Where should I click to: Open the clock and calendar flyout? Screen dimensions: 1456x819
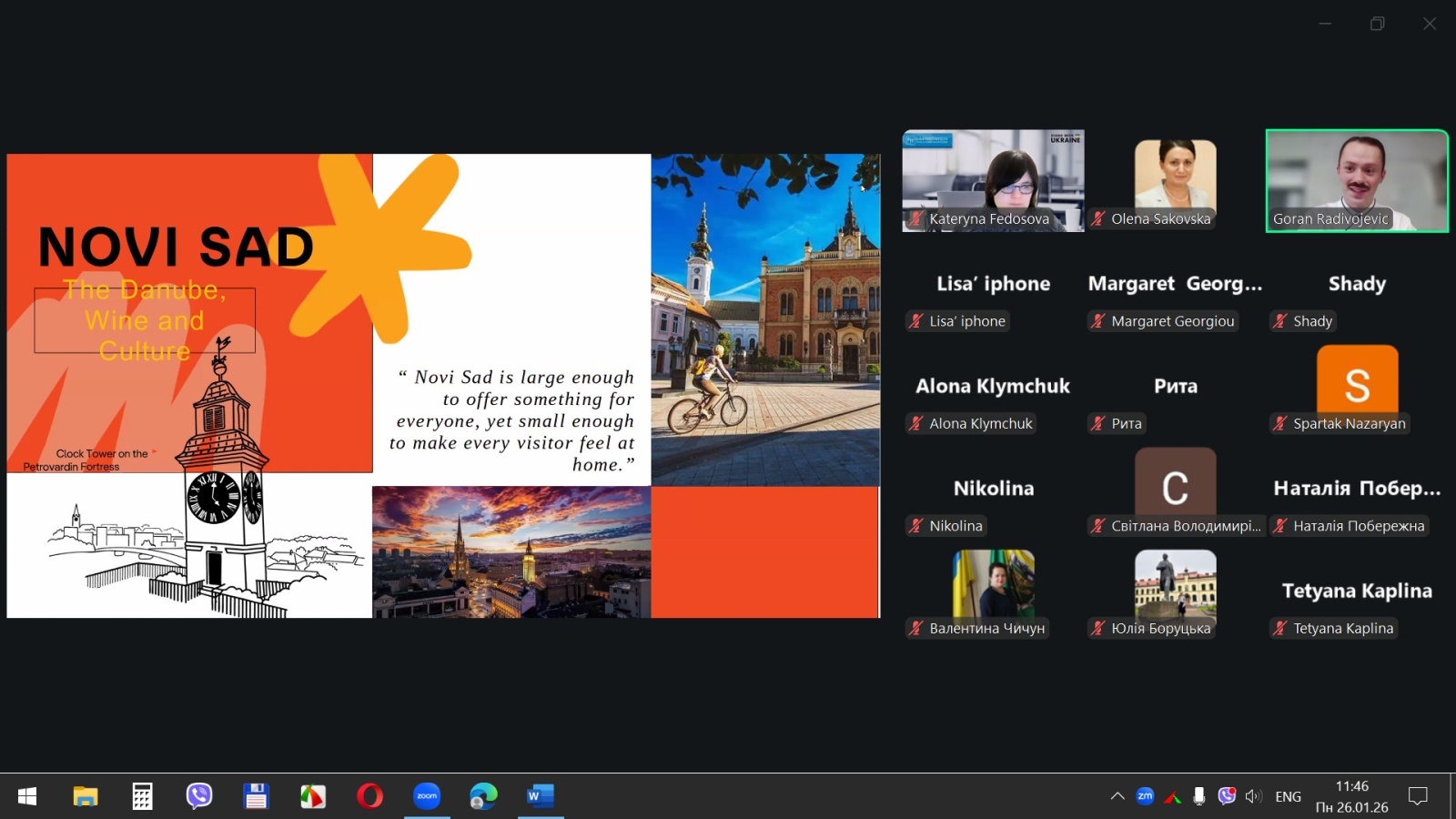pyautogui.click(x=1351, y=796)
